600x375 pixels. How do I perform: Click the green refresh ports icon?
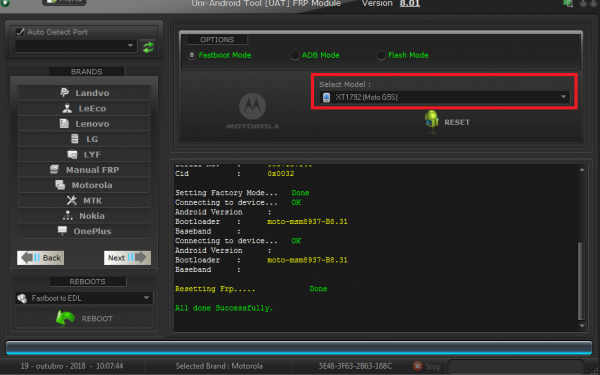(x=148, y=47)
